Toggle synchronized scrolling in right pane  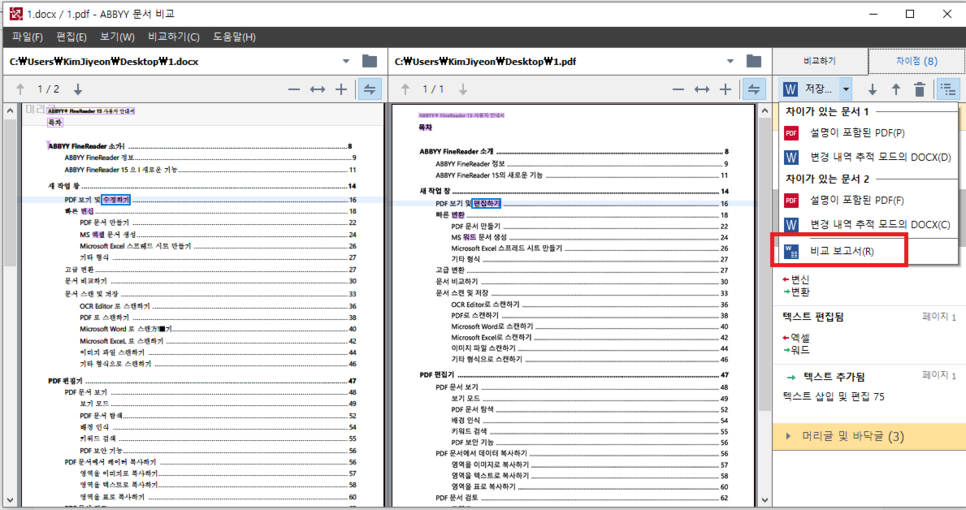click(x=754, y=89)
